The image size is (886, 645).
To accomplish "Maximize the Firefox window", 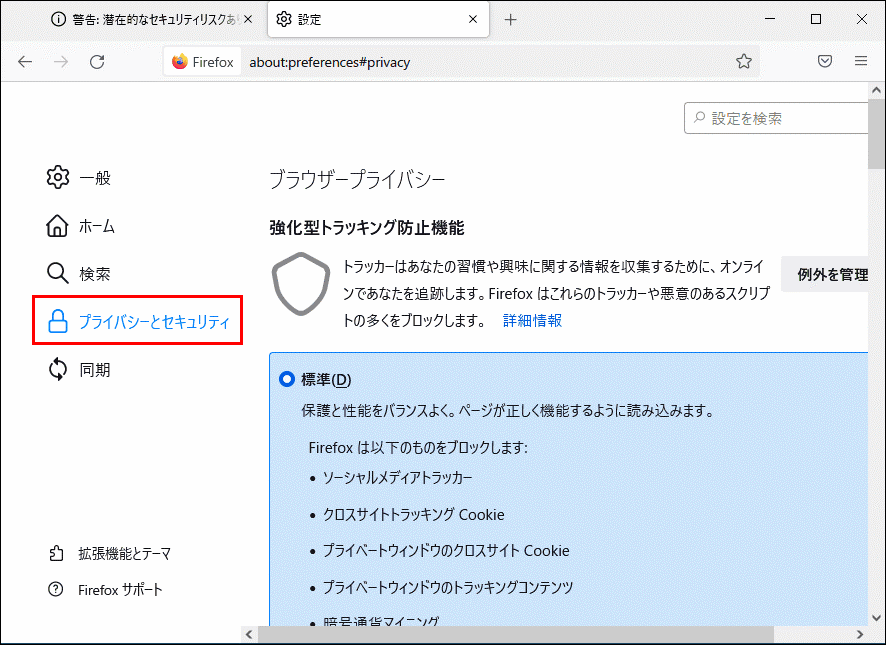I will pyautogui.click(x=815, y=19).
